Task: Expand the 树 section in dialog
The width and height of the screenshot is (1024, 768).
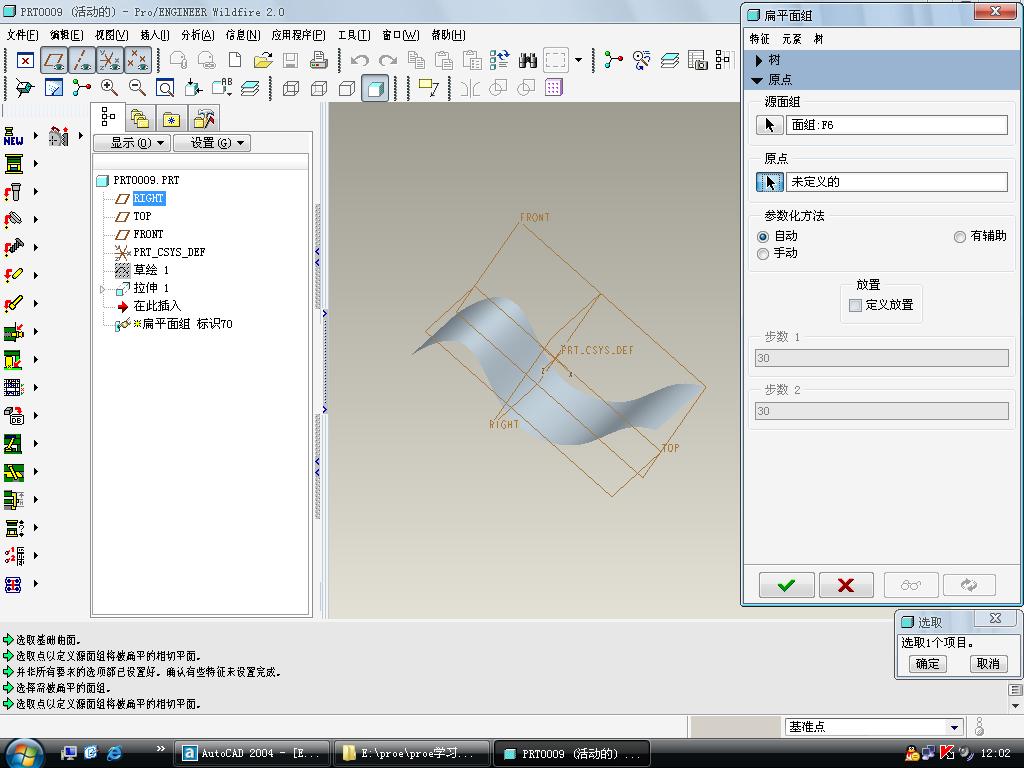Action: coord(759,60)
